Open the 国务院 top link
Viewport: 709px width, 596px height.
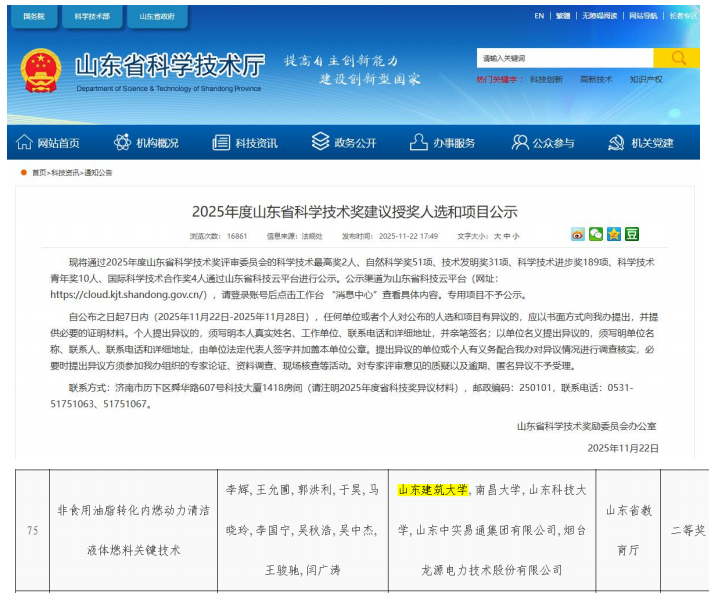click(33, 16)
